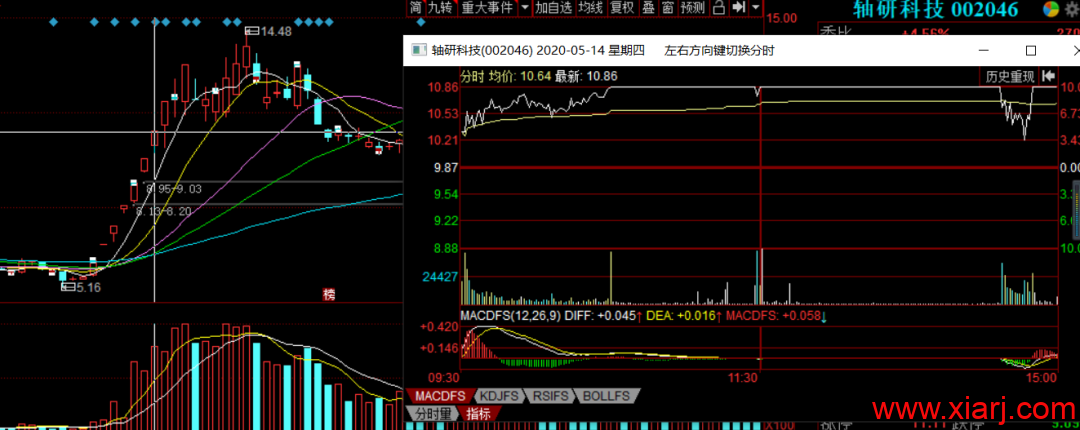Click the 叠 overlay button
The image size is (1080, 430).
pyautogui.click(x=648, y=8)
